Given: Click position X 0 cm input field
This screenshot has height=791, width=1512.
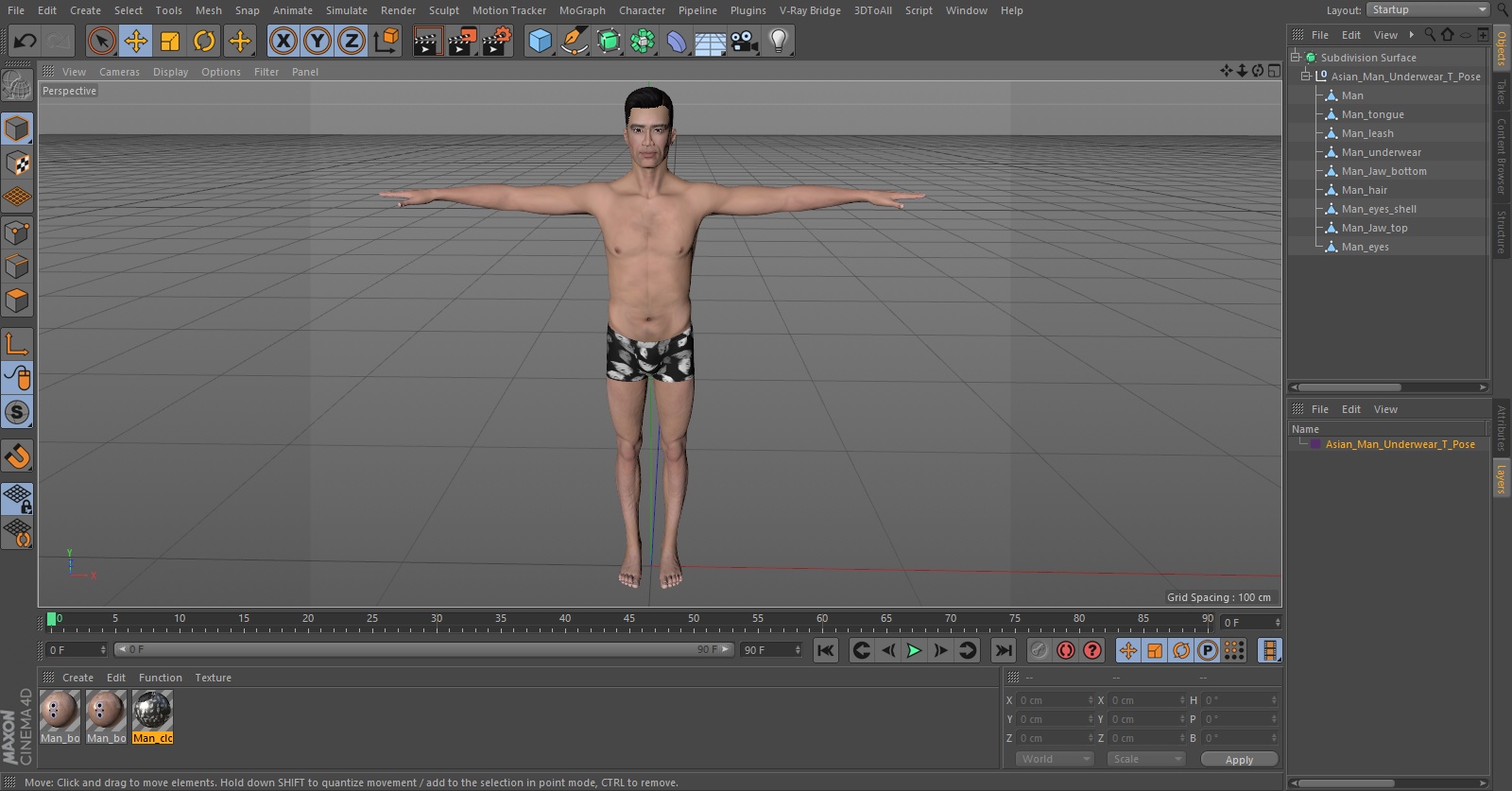Looking at the screenshot, I should 1055,700.
